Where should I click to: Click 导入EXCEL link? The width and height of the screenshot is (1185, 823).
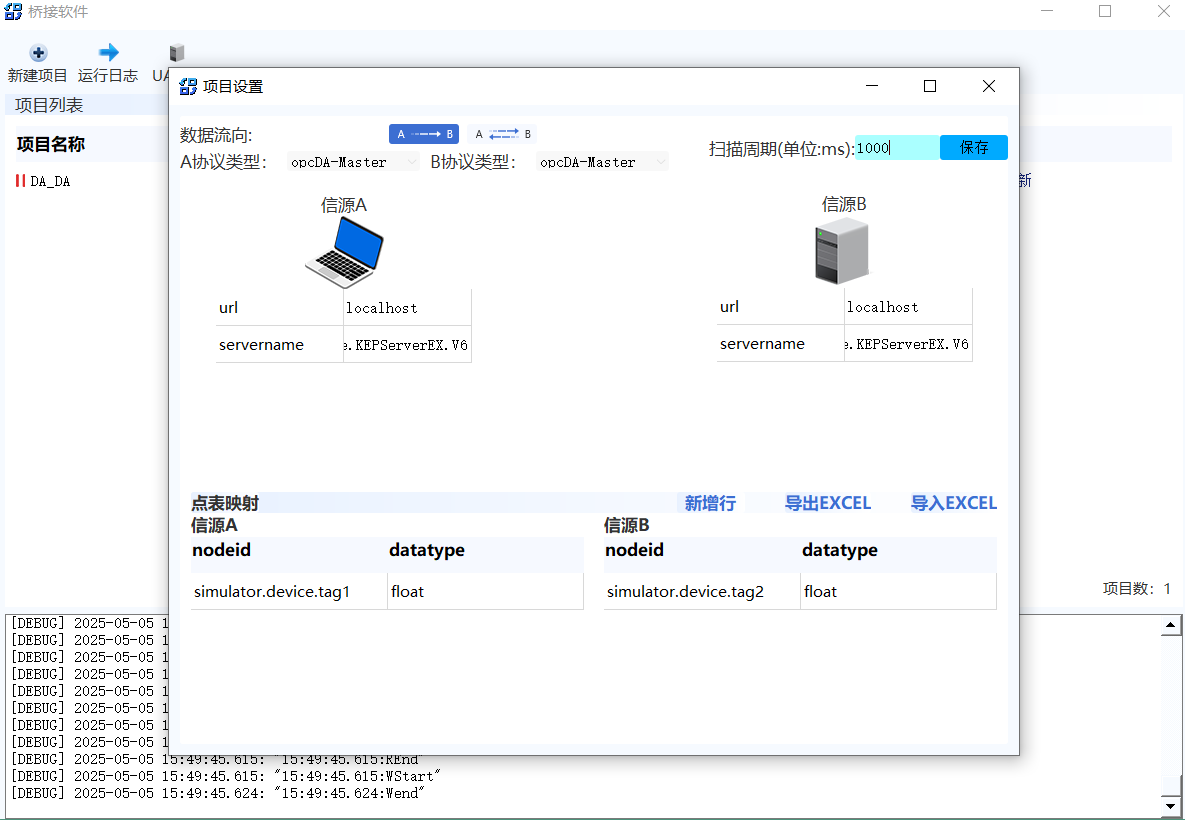pyautogui.click(x=954, y=503)
